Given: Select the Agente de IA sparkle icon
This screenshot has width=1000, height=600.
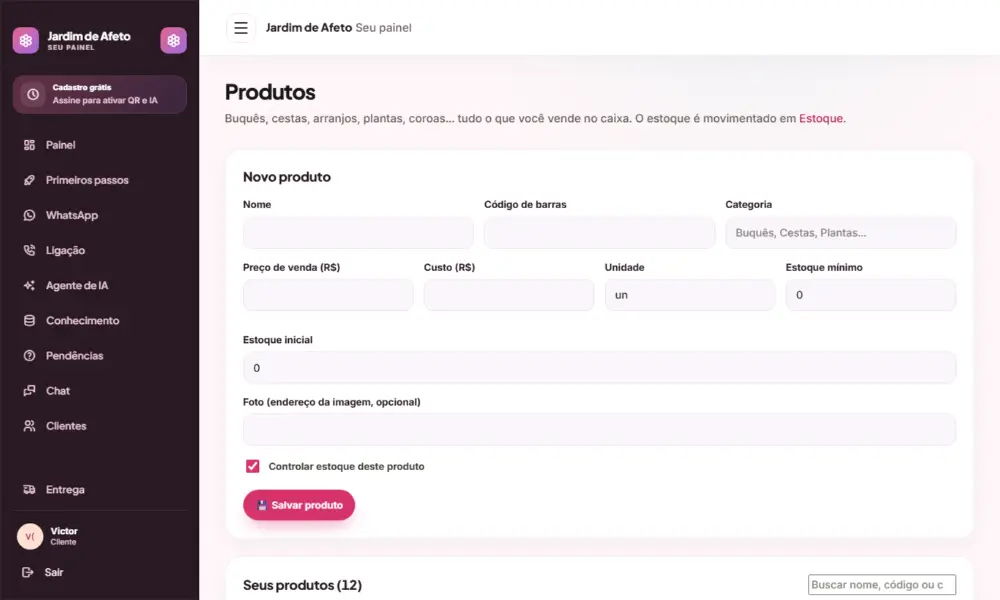Looking at the screenshot, I should (29, 285).
